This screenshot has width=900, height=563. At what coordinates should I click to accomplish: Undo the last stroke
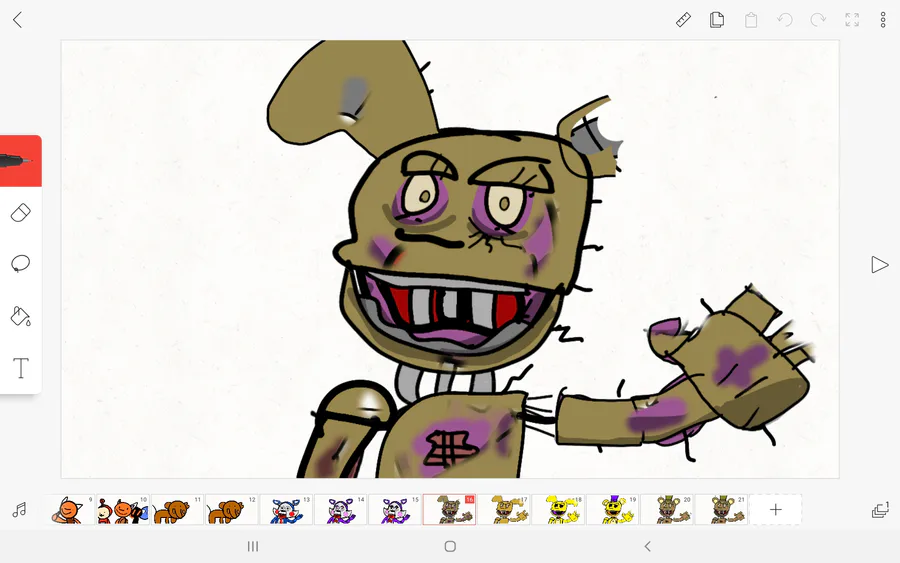(785, 20)
